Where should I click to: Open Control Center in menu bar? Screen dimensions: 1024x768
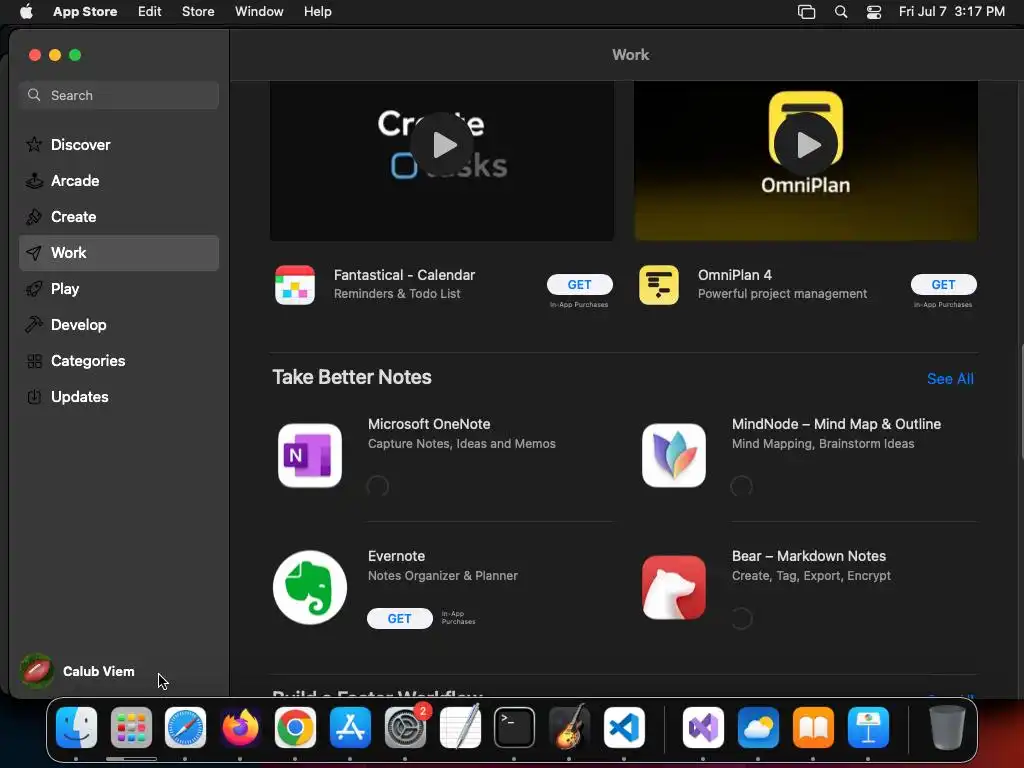874,12
